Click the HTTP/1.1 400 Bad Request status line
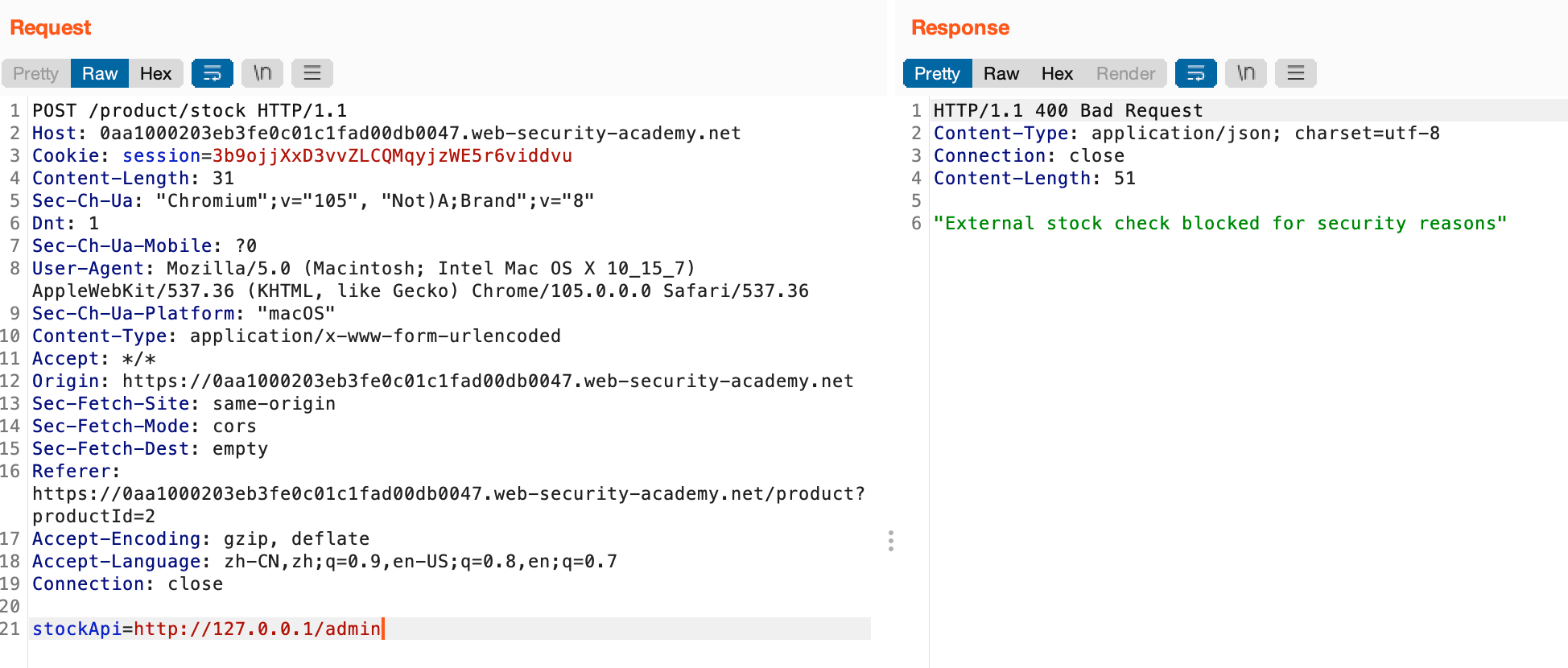Image resolution: width=1568 pixels, height=668 pixels. tap(1068, 110)
